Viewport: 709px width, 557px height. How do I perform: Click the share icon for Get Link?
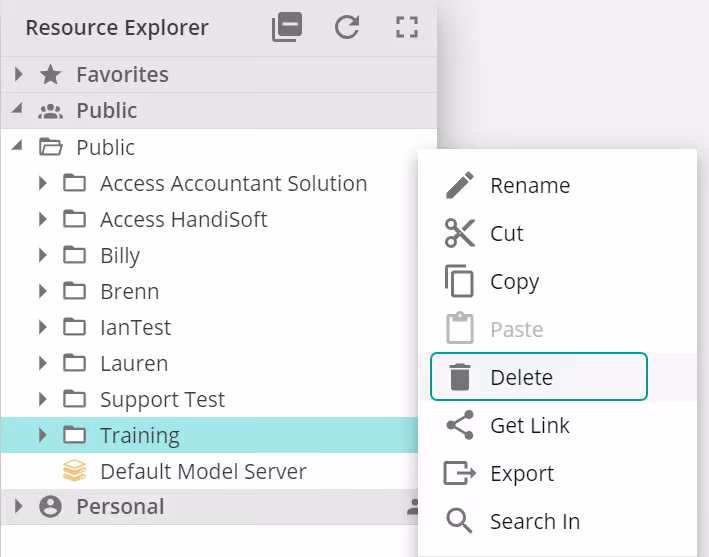[x=459, y=425]
